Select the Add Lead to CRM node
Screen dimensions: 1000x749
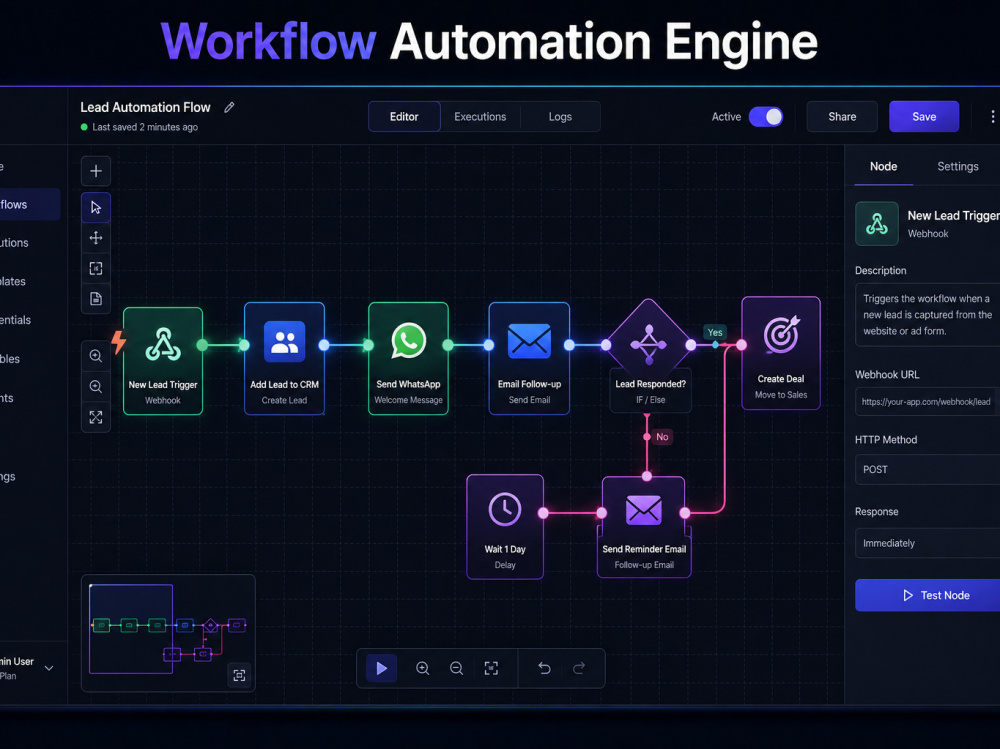click(x=284, y=359)
